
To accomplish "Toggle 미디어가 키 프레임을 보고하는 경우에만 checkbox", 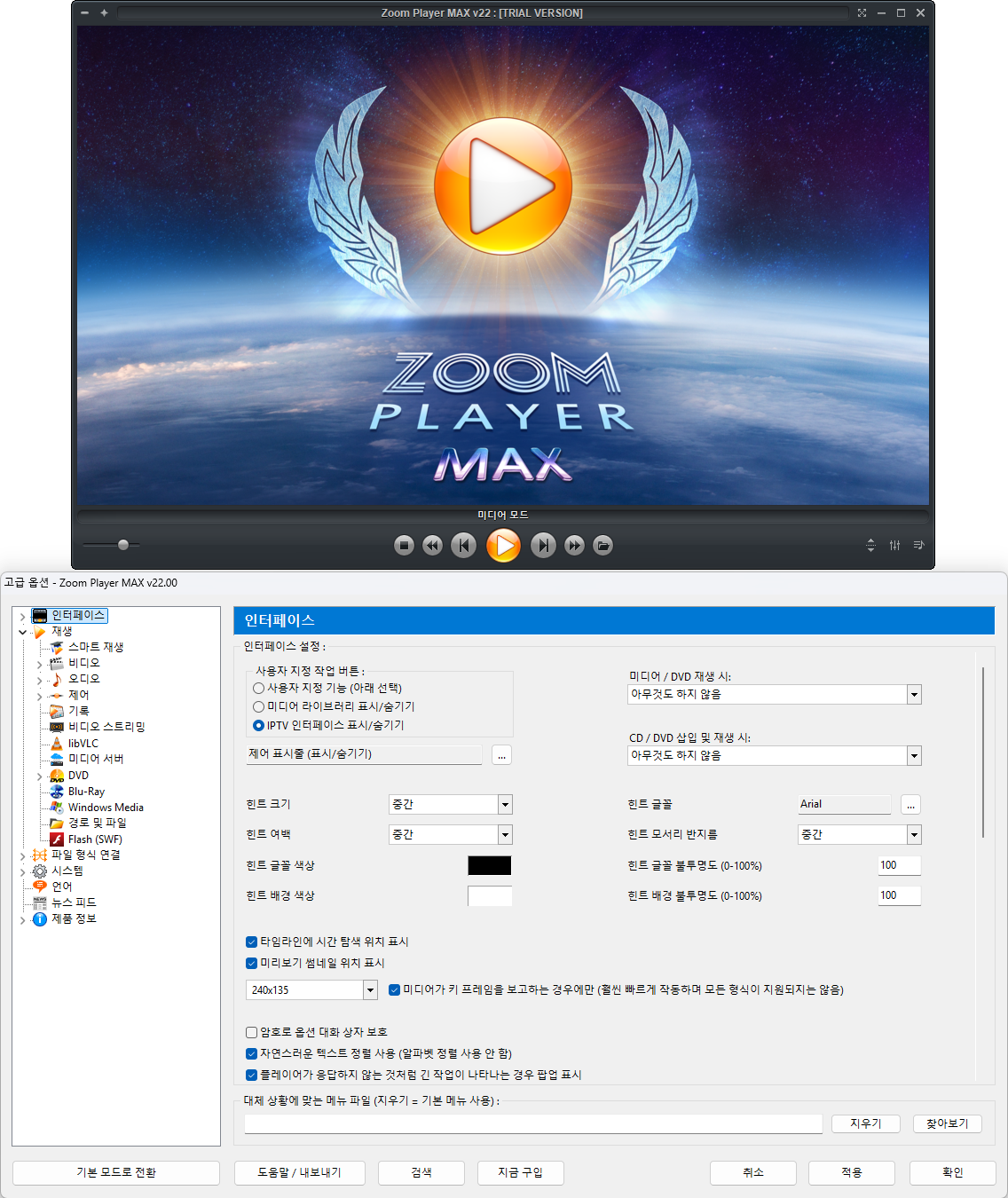I will point(395,989).
